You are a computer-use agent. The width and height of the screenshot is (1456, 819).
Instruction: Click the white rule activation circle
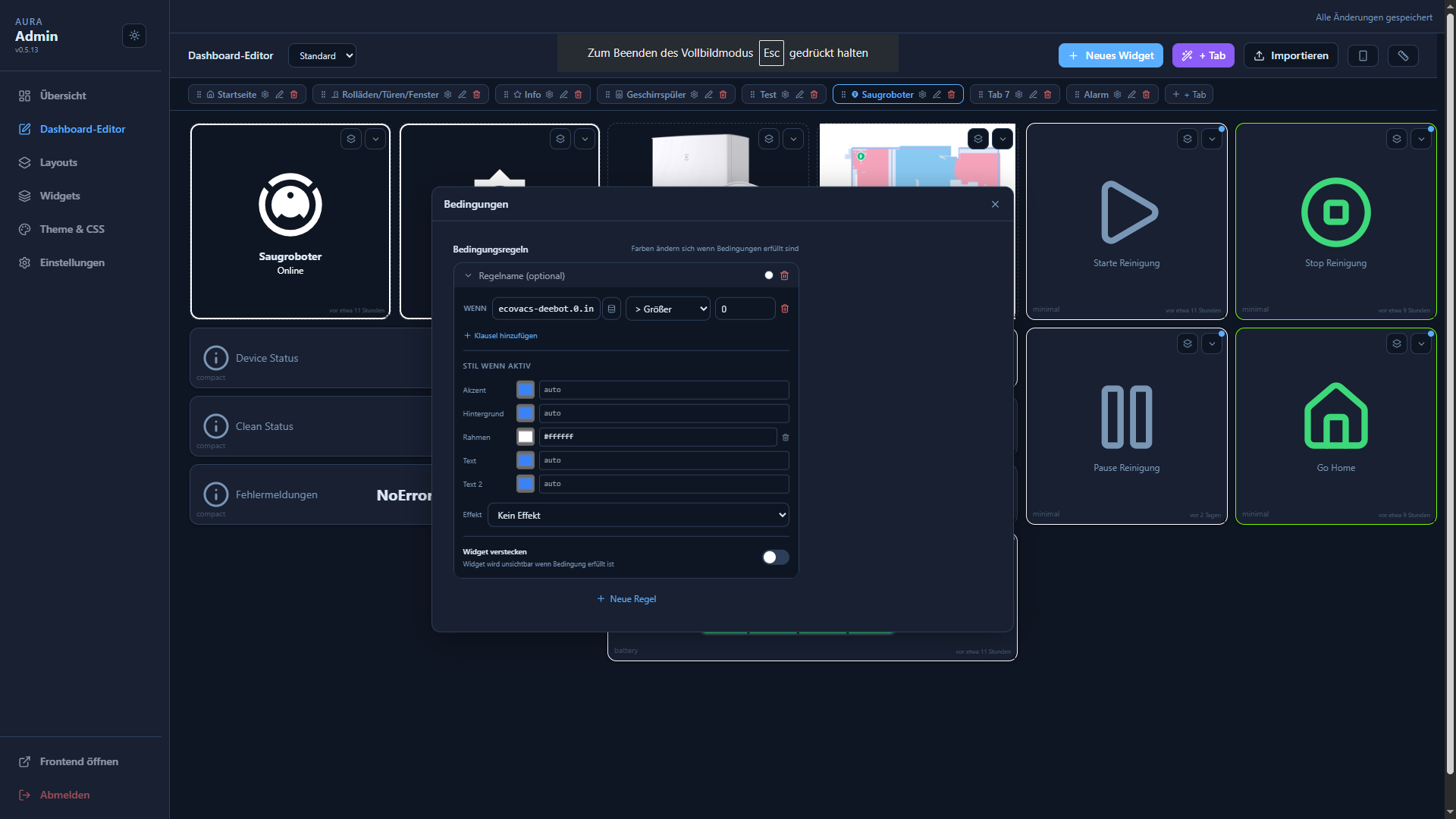tap(769, 275)
